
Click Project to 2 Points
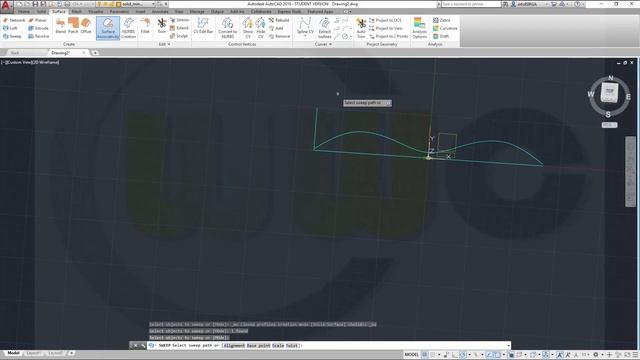[x=389, y=36]
